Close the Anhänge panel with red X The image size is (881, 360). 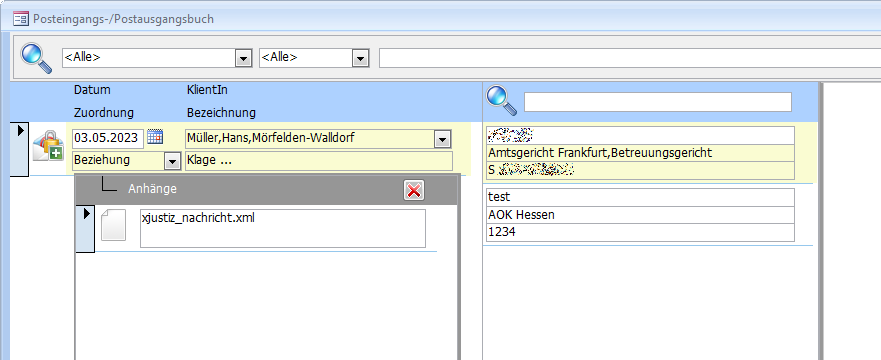(414, 190)
